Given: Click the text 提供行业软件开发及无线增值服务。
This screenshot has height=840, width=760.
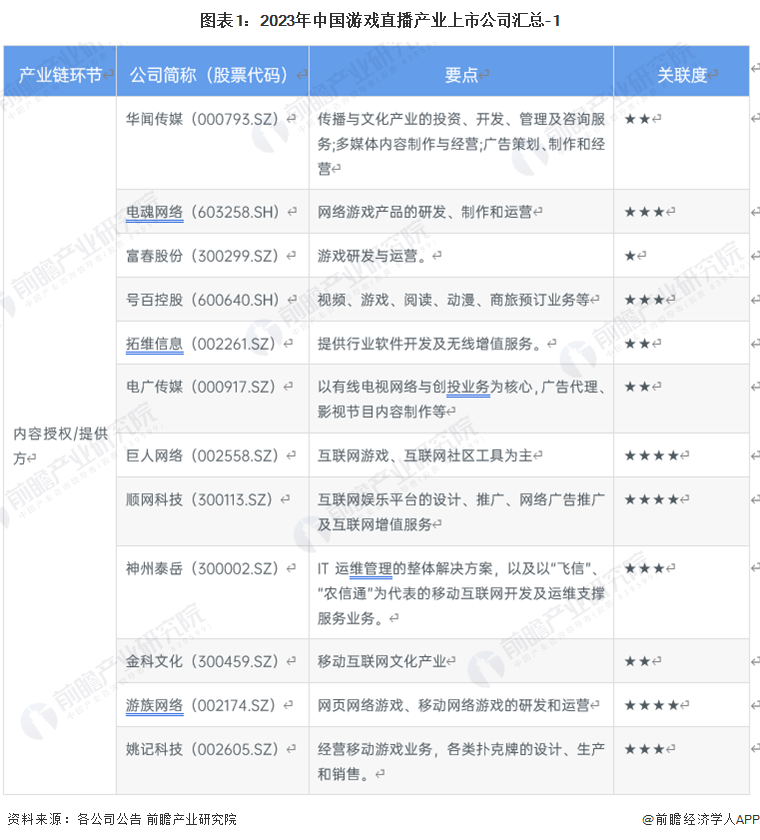Looking at the screenshot, I should coord(432,343).
